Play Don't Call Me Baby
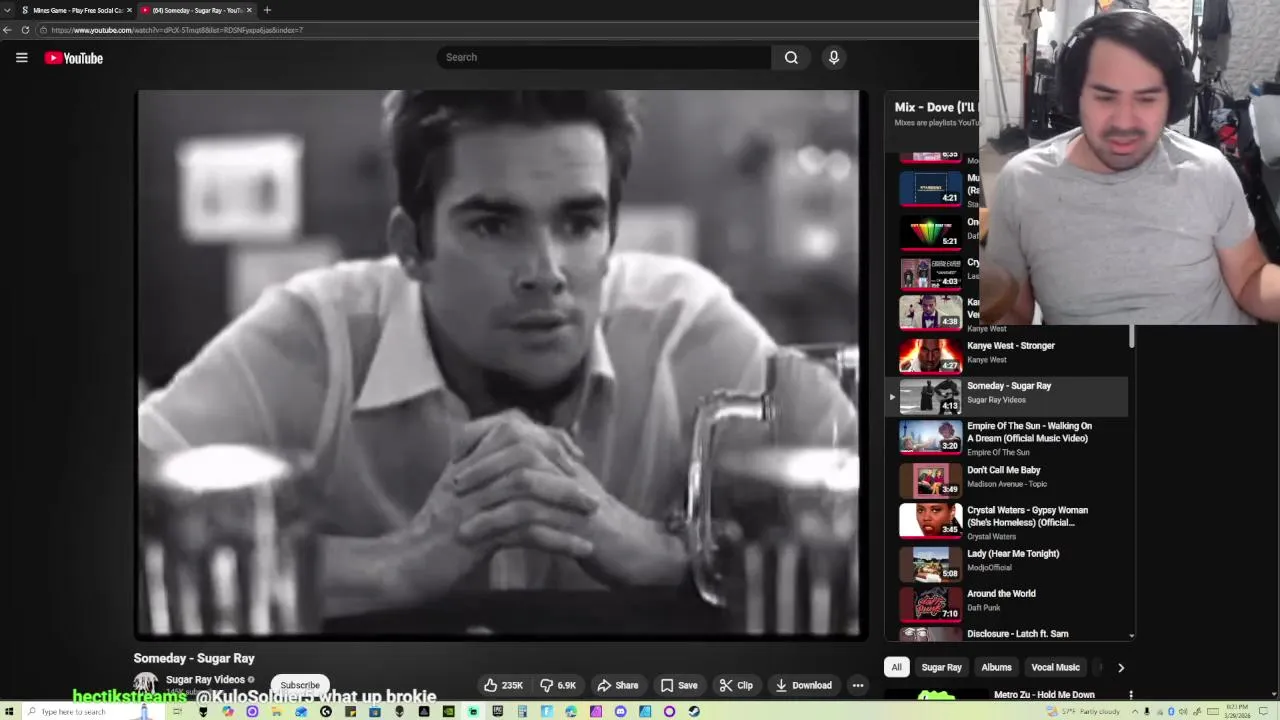This screenshot has width=1280, height=720. 1003,470
